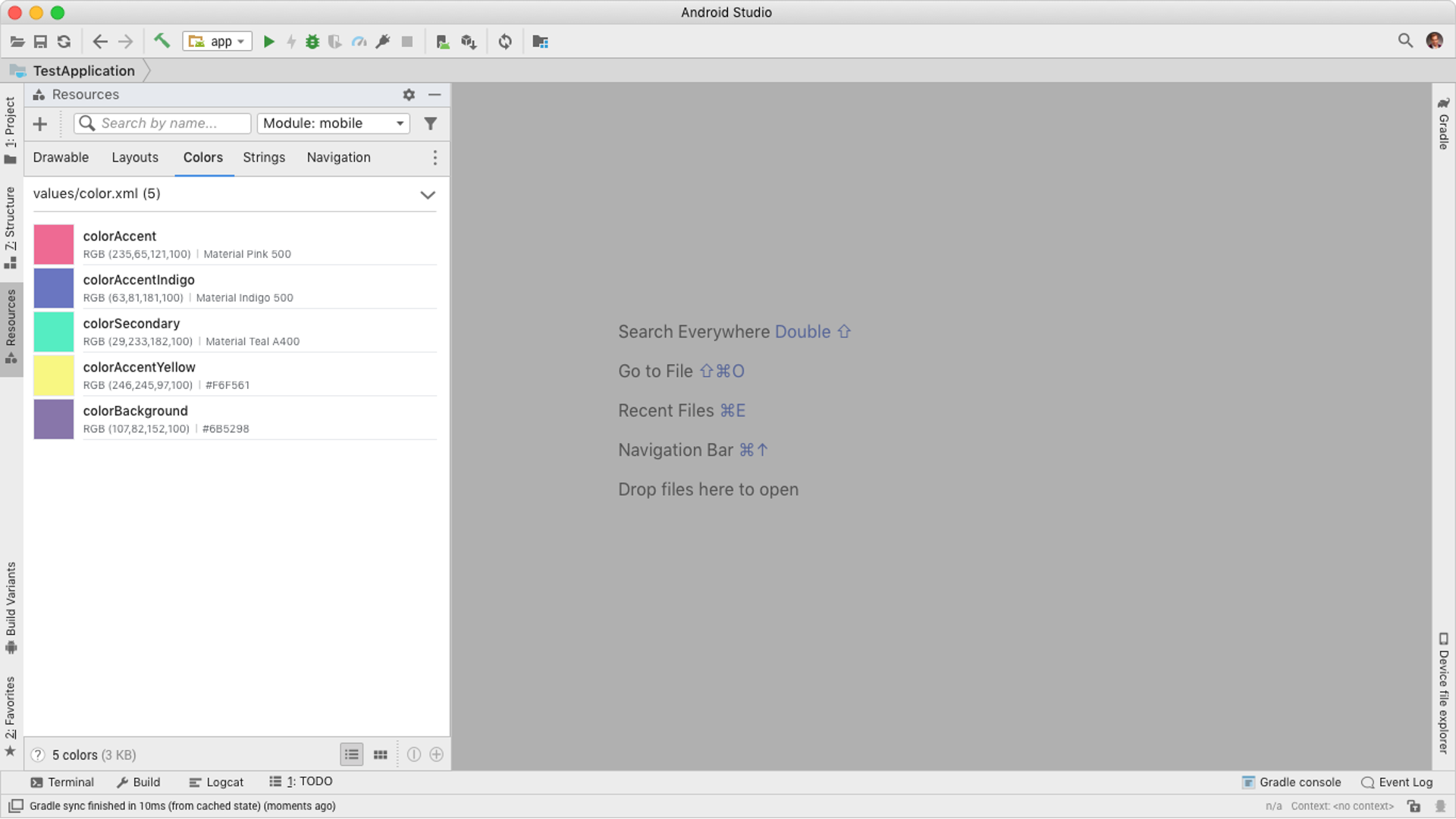The width and height of the screenshot is (1456, 819).
Task: Switch to grid view mode
Action: tap(381, 755)
